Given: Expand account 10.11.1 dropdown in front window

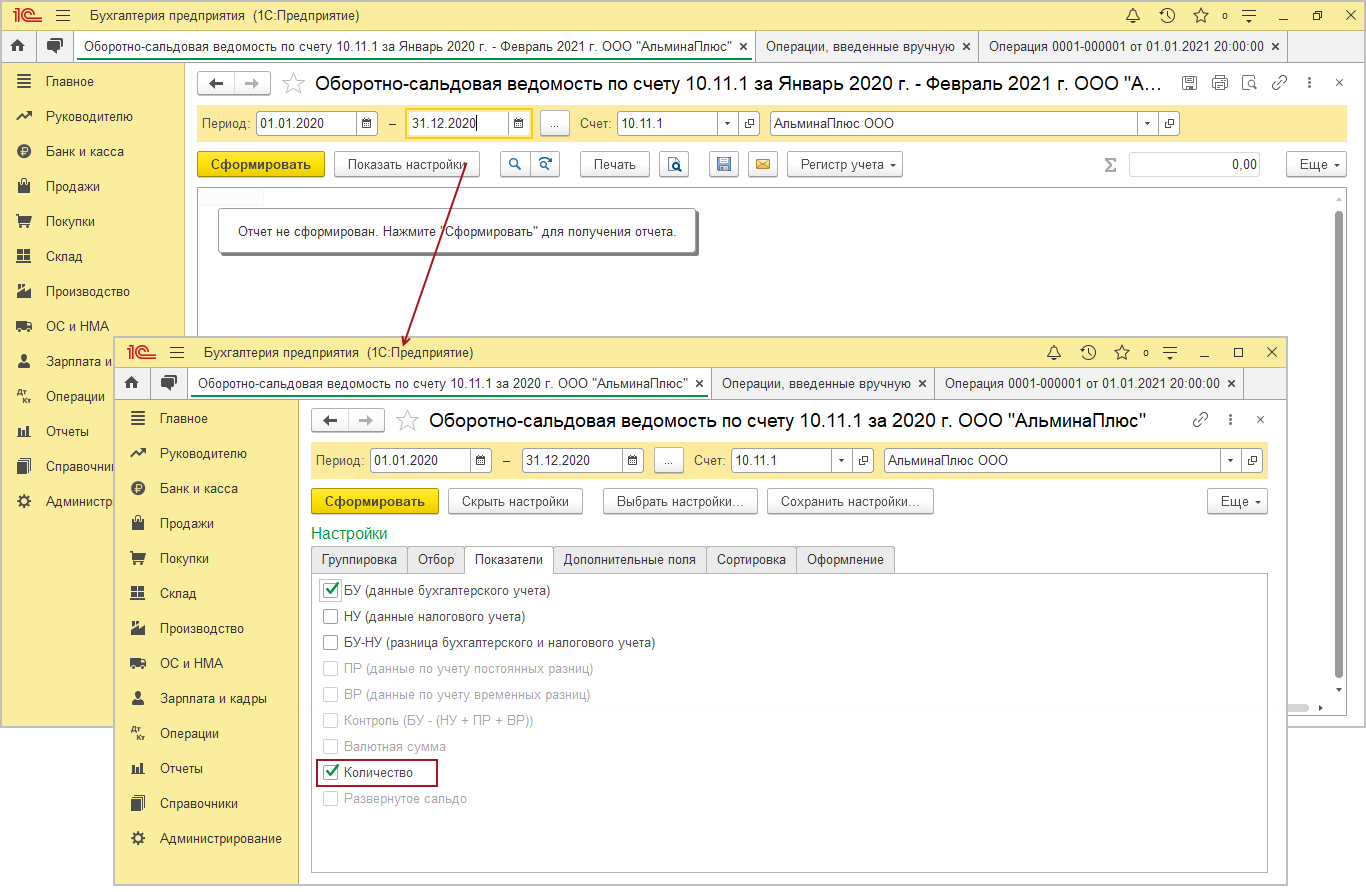Looking at the screenshot, I should click(842, 461).
